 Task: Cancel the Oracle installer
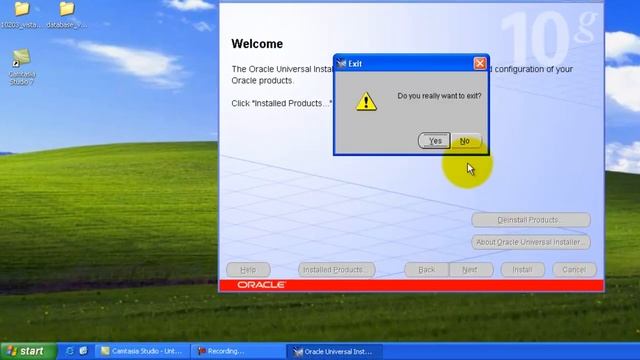(574, 270)
